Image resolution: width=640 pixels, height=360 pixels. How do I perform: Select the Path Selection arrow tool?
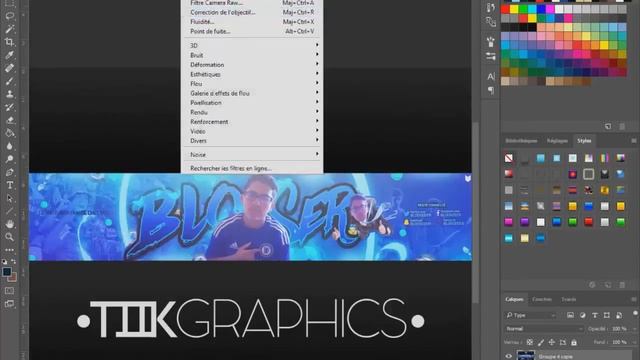point(9,198)
